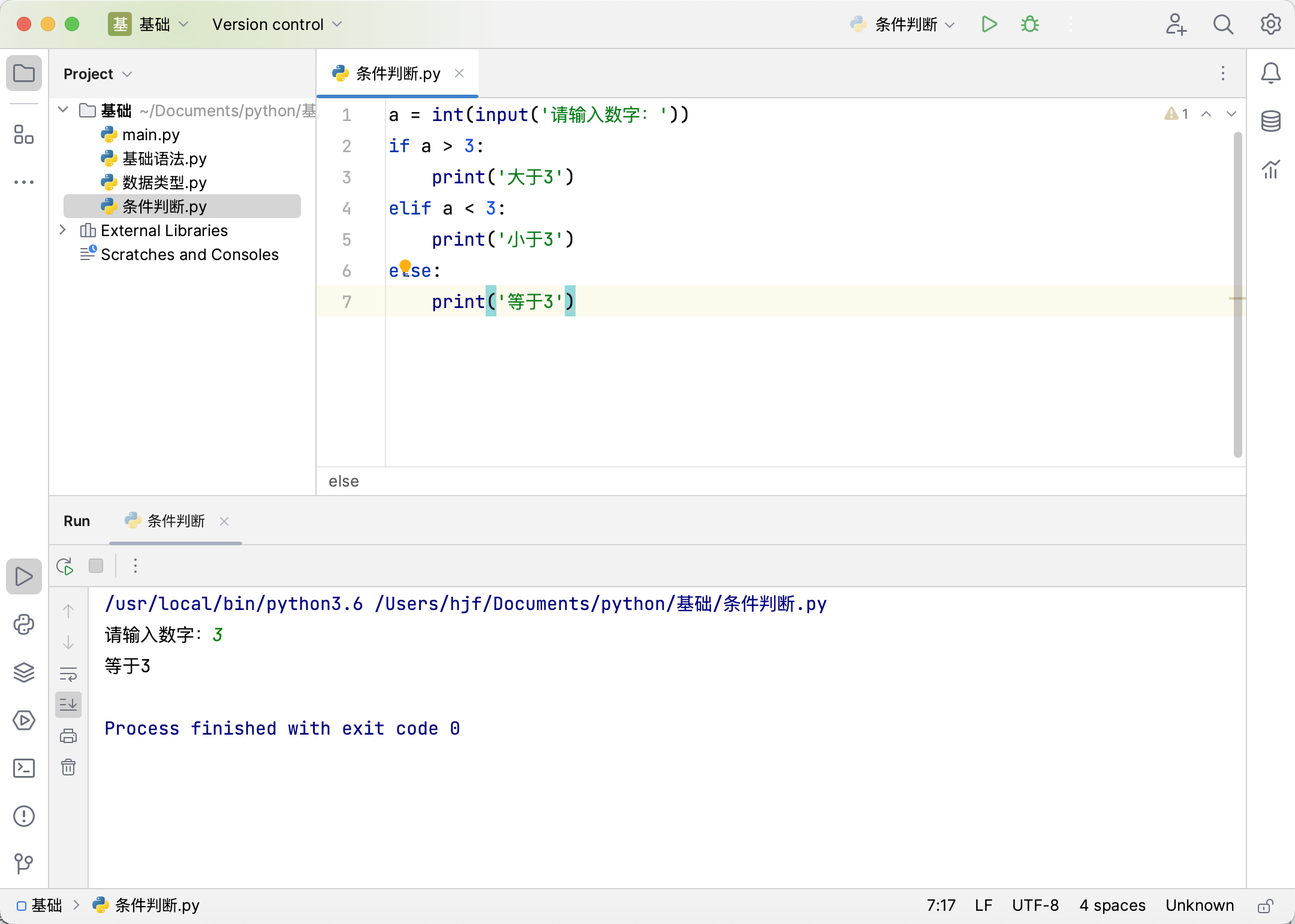Clear all console output trash icon
The image size is (1295, 924).
pyautogui.click(x=68, y=767)
